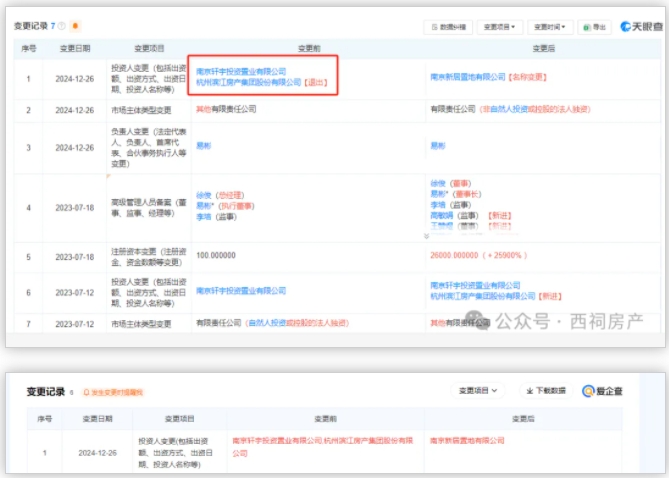This screenshot has height=478, width=669.
Task: Open 南京轩宇投资置业有限公司 link in row 1
Action: [x=241, y=72]
